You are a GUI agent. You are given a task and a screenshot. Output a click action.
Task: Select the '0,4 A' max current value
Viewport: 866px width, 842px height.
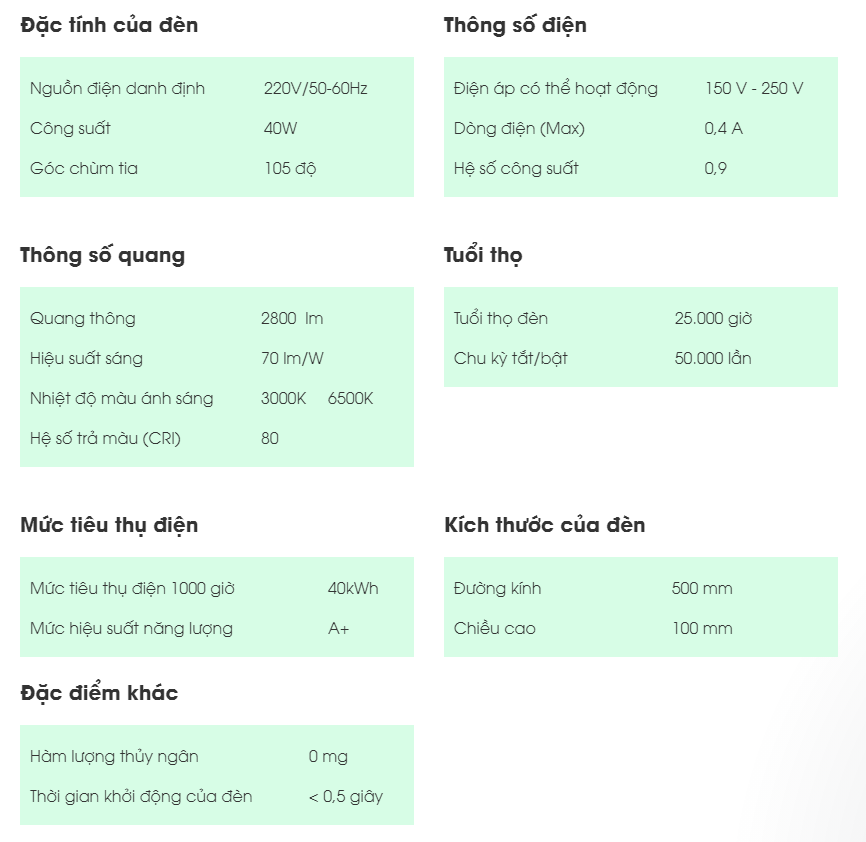(x=724, y=128)
